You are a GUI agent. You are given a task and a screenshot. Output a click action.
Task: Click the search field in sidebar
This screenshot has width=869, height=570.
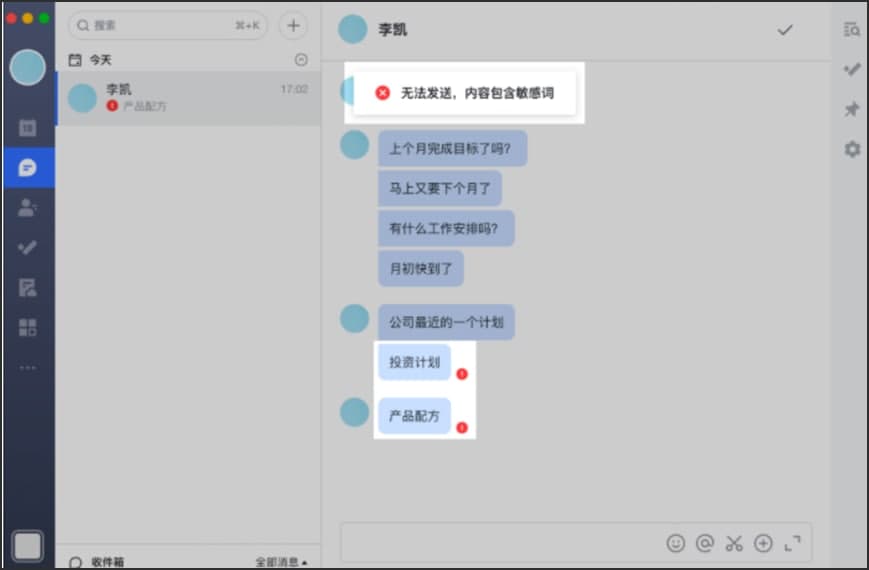pos(167,26)
